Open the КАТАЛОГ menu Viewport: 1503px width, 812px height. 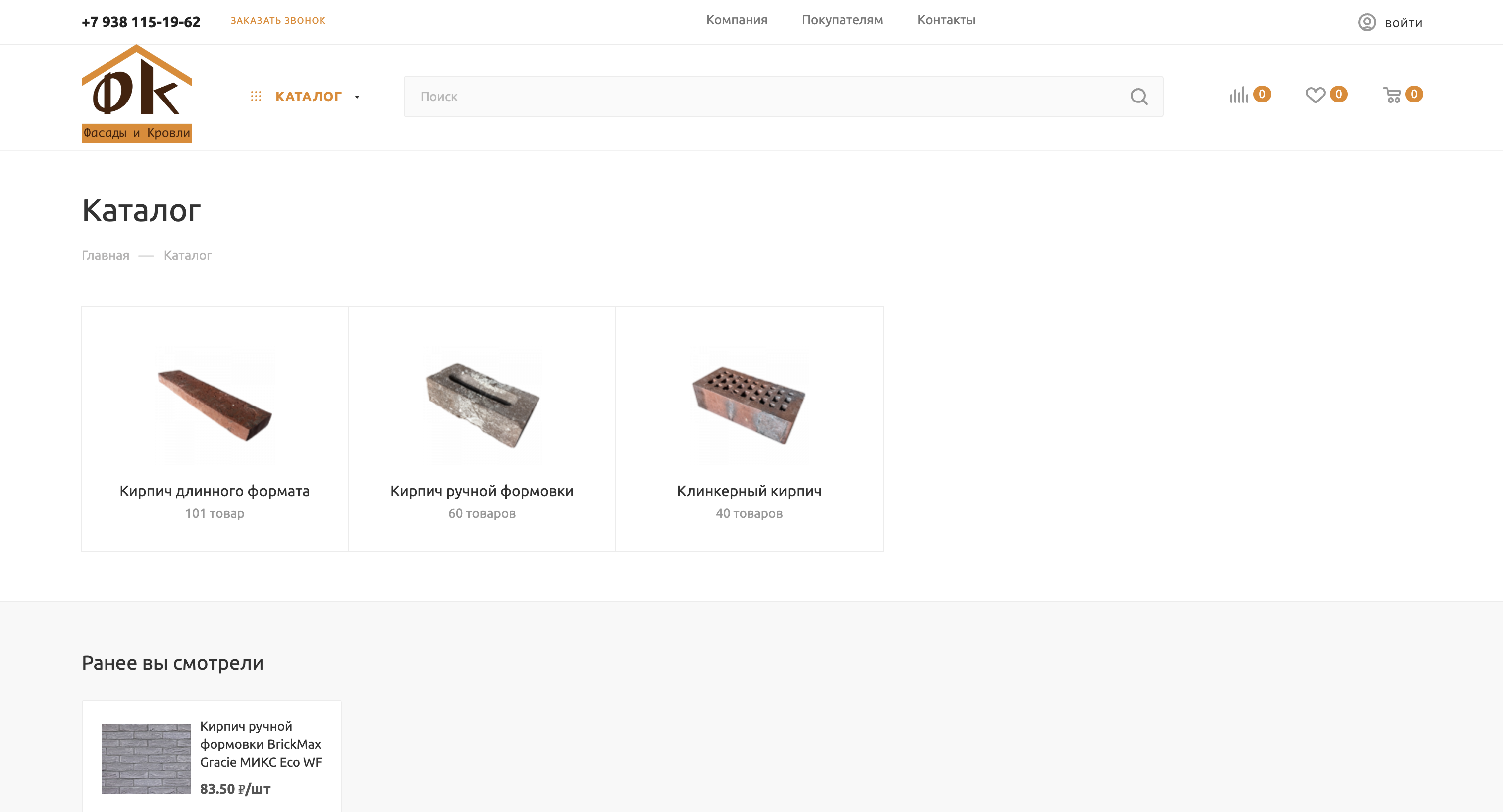308,96
